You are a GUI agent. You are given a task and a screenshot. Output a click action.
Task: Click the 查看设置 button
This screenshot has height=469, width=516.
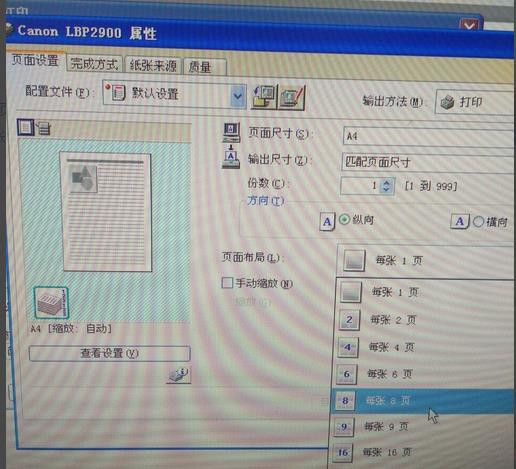[110, 353]
